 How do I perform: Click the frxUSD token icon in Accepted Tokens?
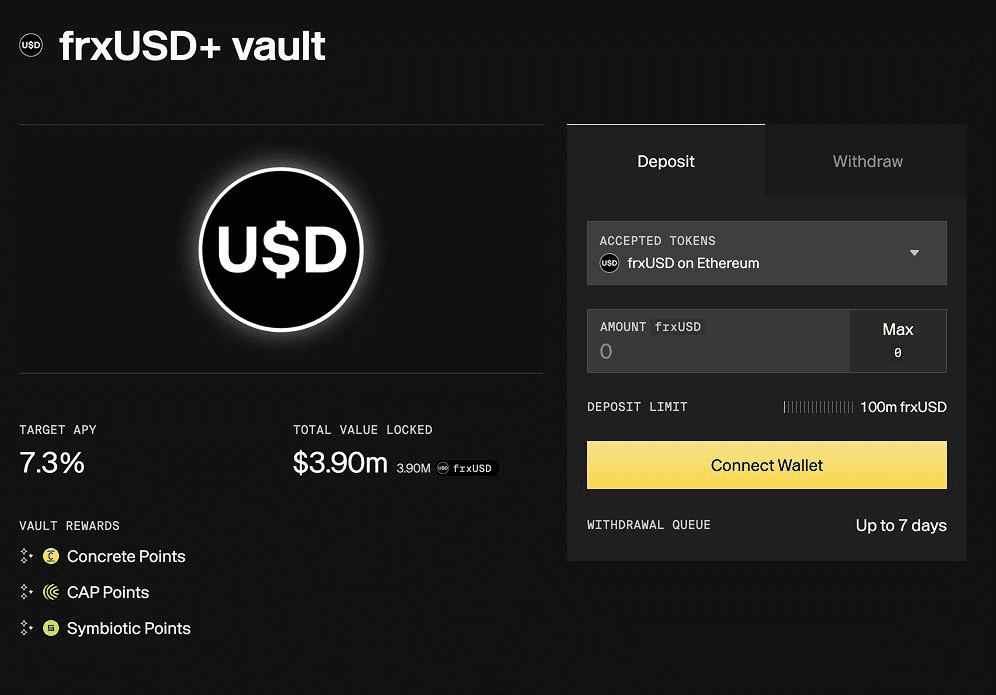(x=609, y=263)
